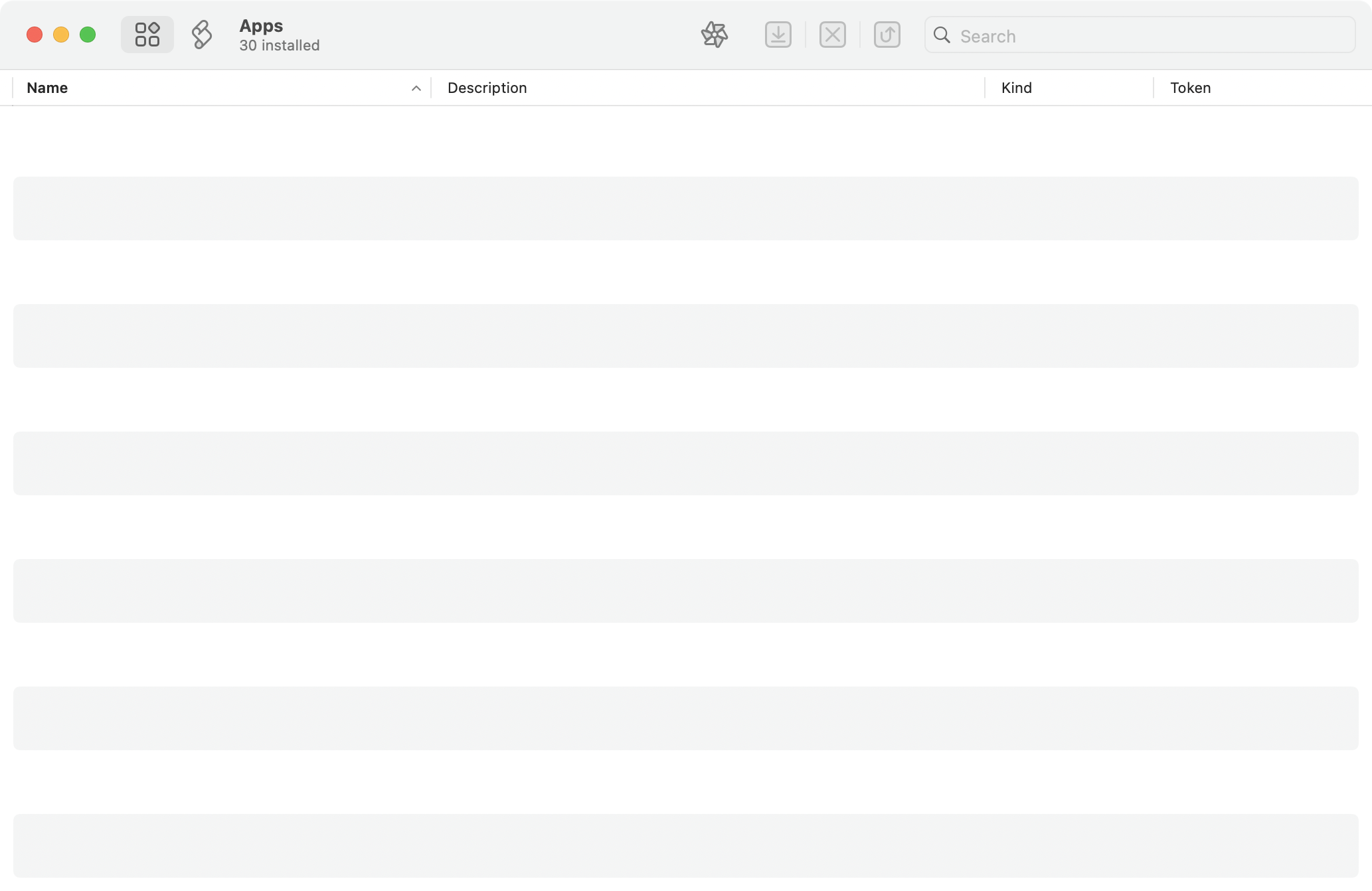
Task: Click the Perplexity star/sparkle icon
Action: (713, 33)
